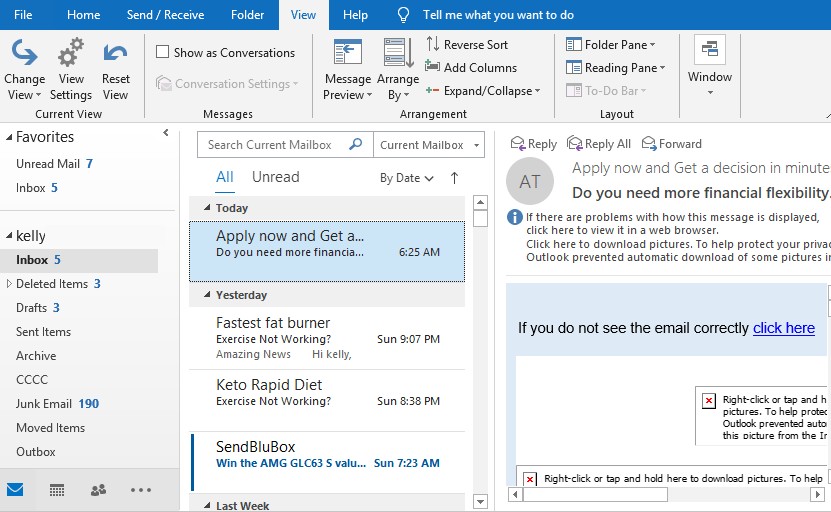Screen dimensions: 831x512
Task: Click the Change View icon
Action: 24,54
